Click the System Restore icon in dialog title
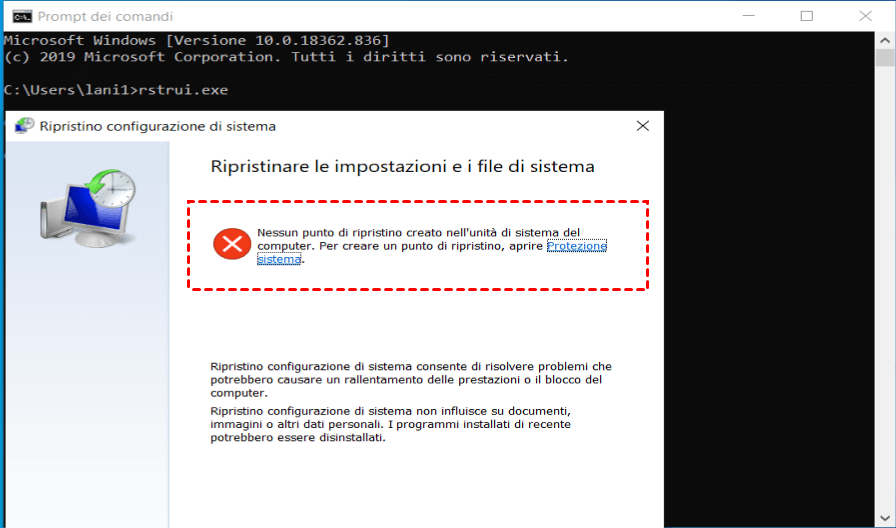The height and width of the screenshot is (528, 896). click(x=23, y=126)
